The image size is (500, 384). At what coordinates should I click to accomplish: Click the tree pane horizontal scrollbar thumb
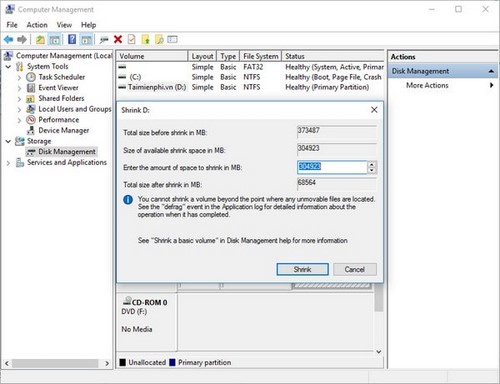click(x=55, y=363)
